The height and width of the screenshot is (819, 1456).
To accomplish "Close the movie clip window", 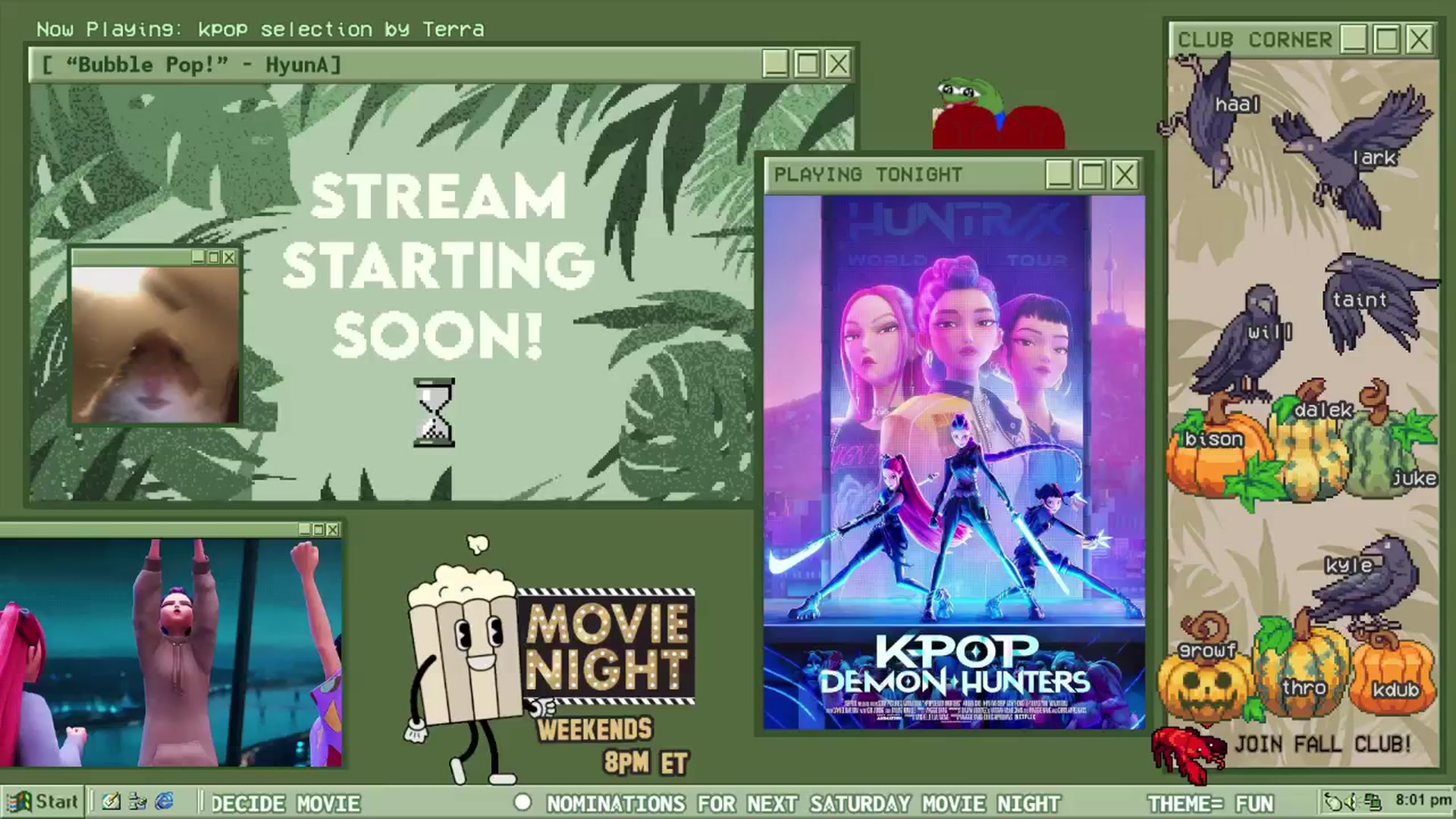I will pos(332,529).
